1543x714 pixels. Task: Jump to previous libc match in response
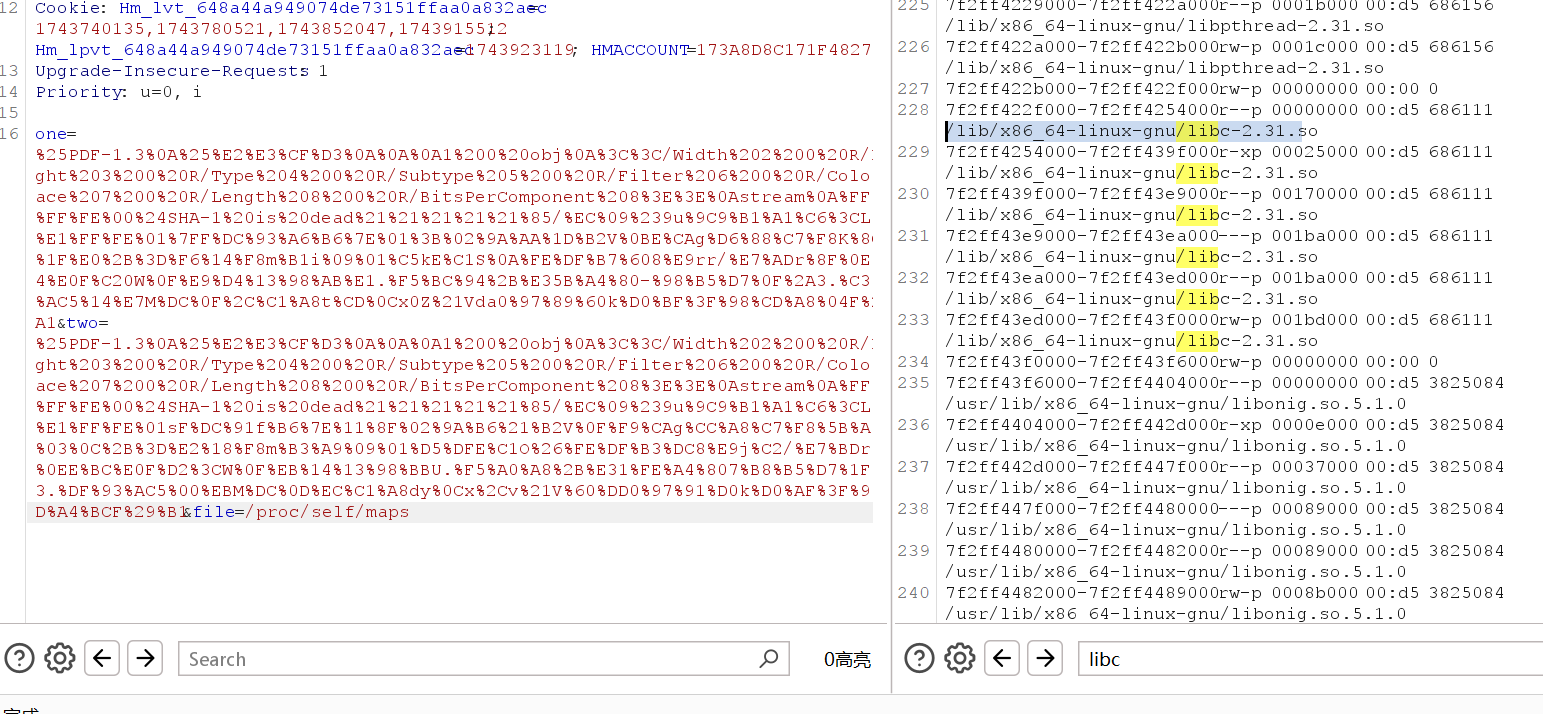coord(1002,658)
